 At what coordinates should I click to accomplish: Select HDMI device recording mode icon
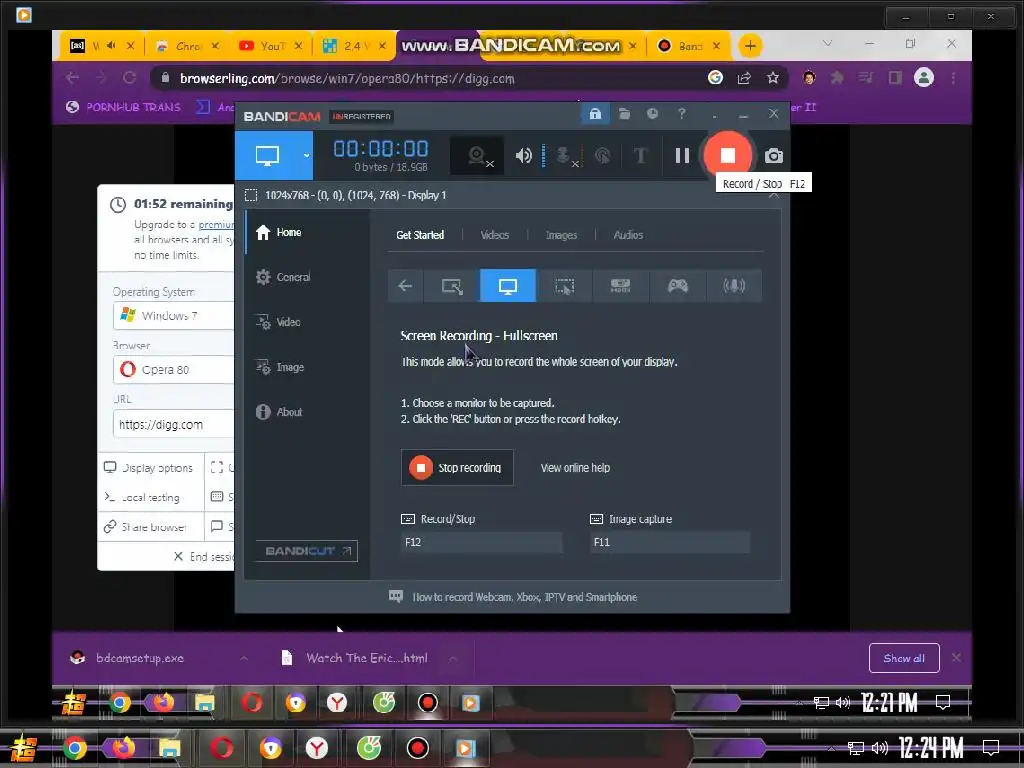tap(620, 285)
